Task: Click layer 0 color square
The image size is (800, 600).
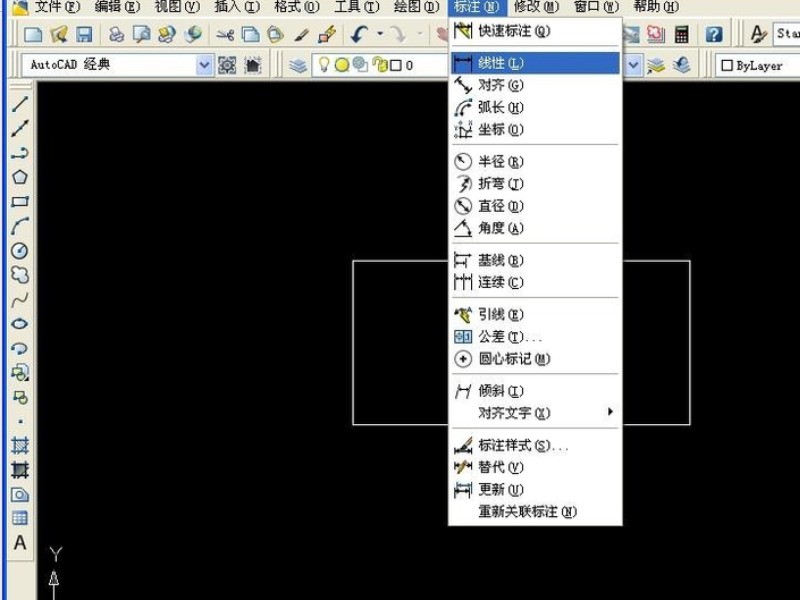Action: pyautogui.click(x=396, y=65)
